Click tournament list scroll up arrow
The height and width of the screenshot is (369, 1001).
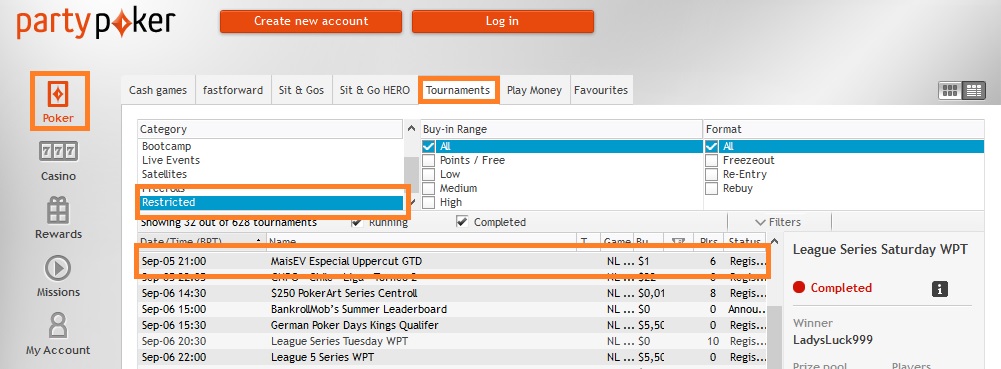[774, 241]
